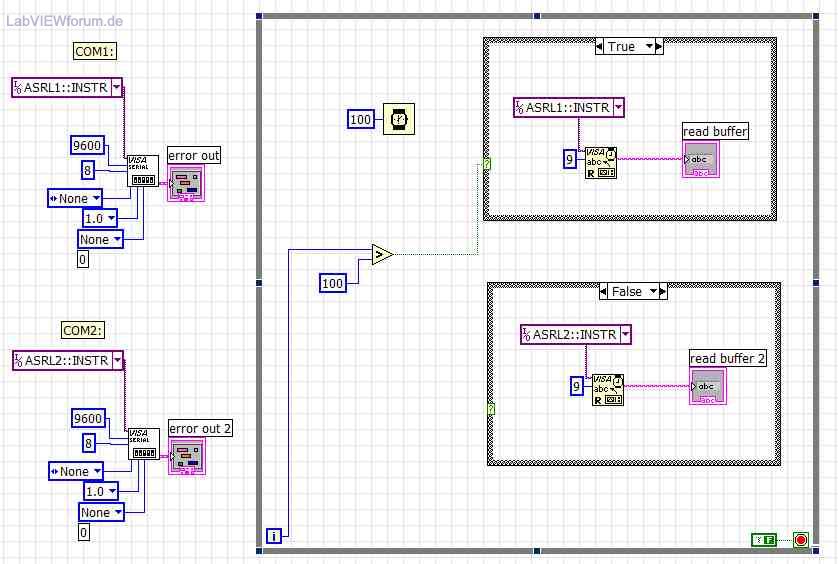Image resolution: width=838 pixels, height=564 pixels.
Task: Click the False case selector terminal
Action: point(491,410)
